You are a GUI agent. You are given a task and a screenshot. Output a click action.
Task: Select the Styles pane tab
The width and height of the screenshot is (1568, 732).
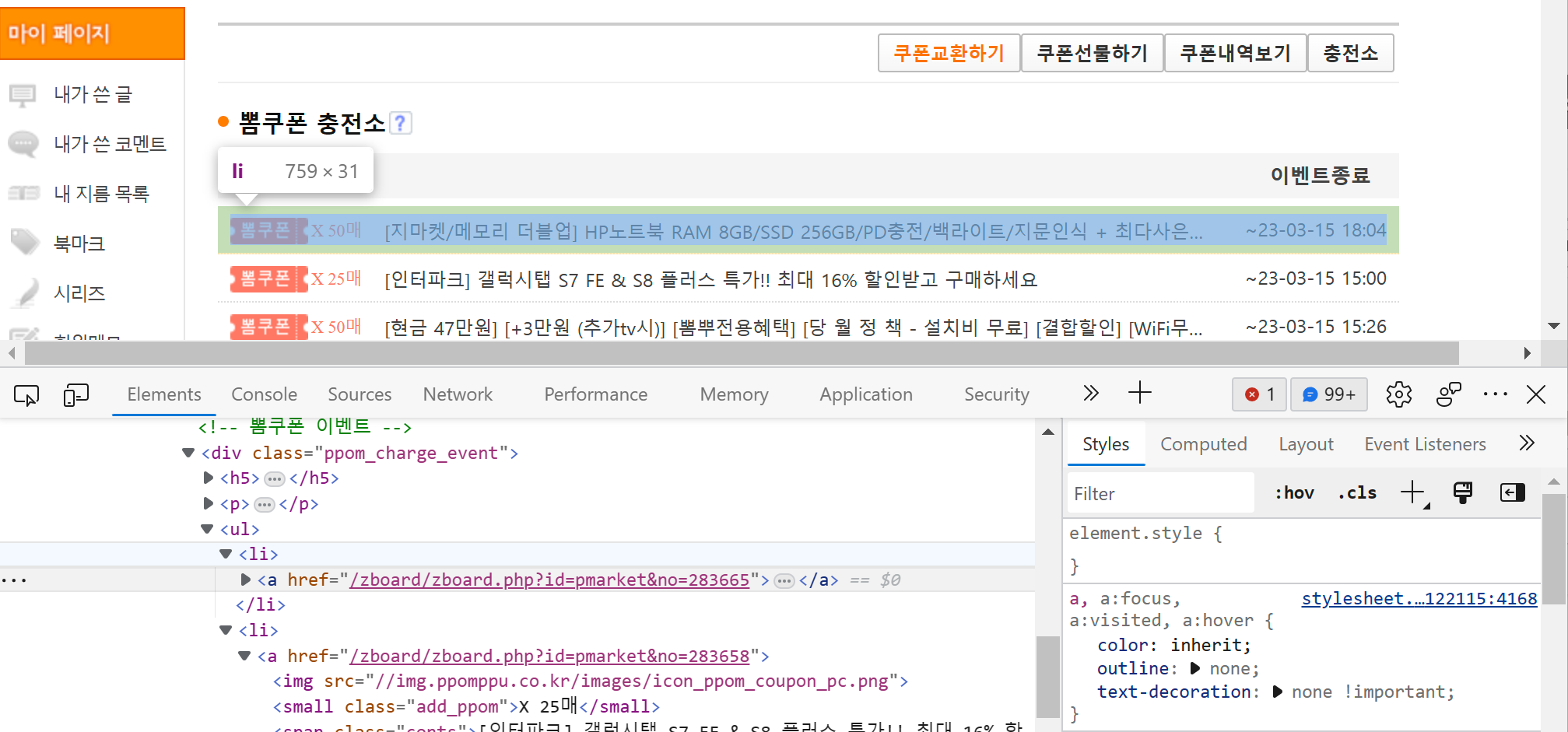pyautogui.click(x=1106, y=444)
